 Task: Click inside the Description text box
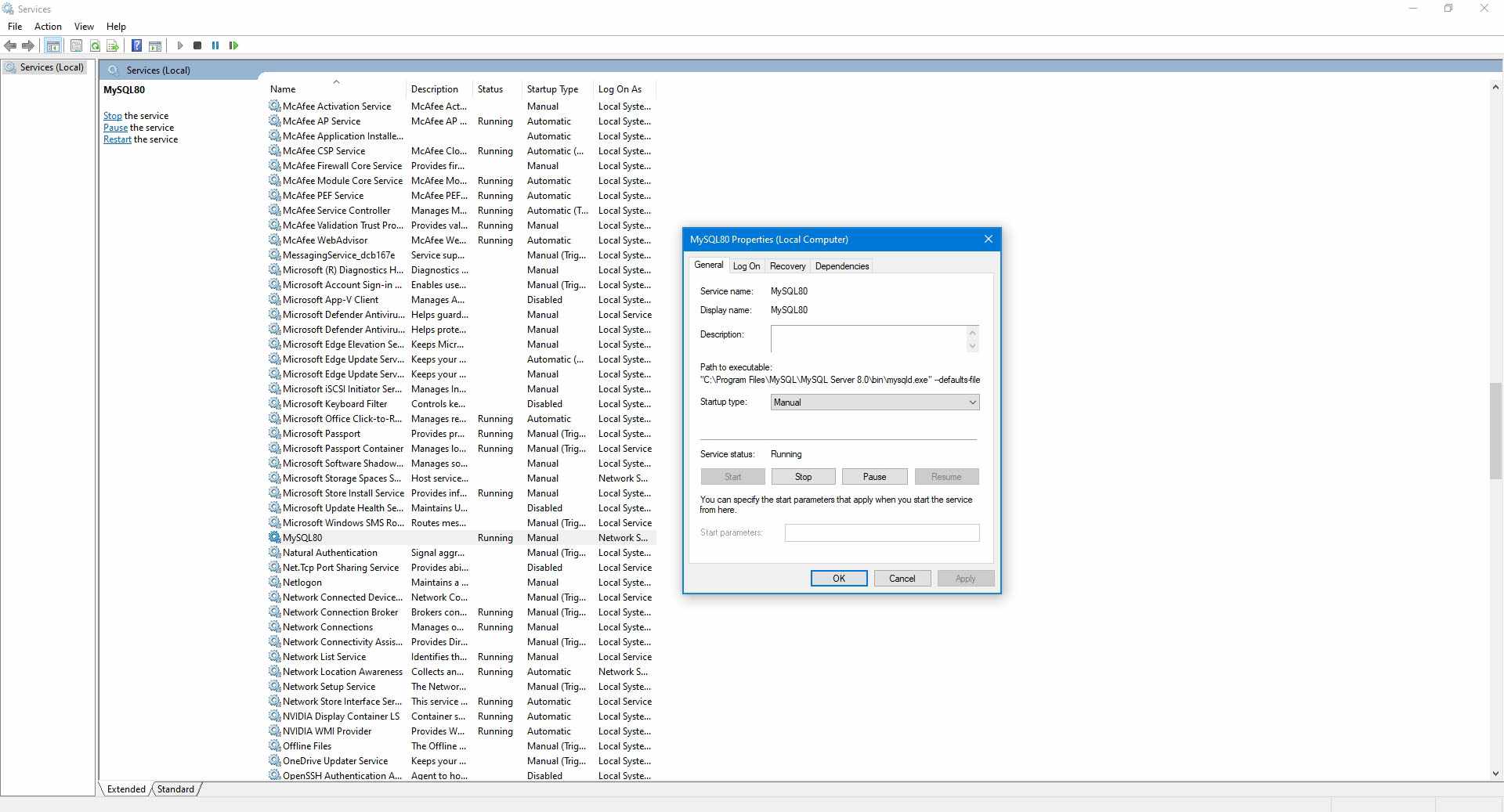869,339
